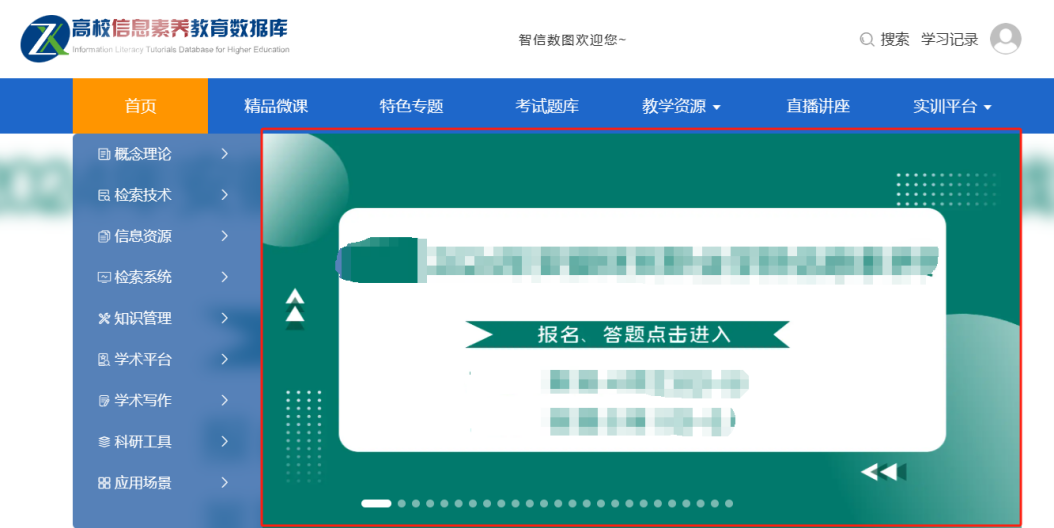Screen dimensions: 1054x528
Task: Expand the 概念理论 chevron arrow
Action: [x=225, y=154]
